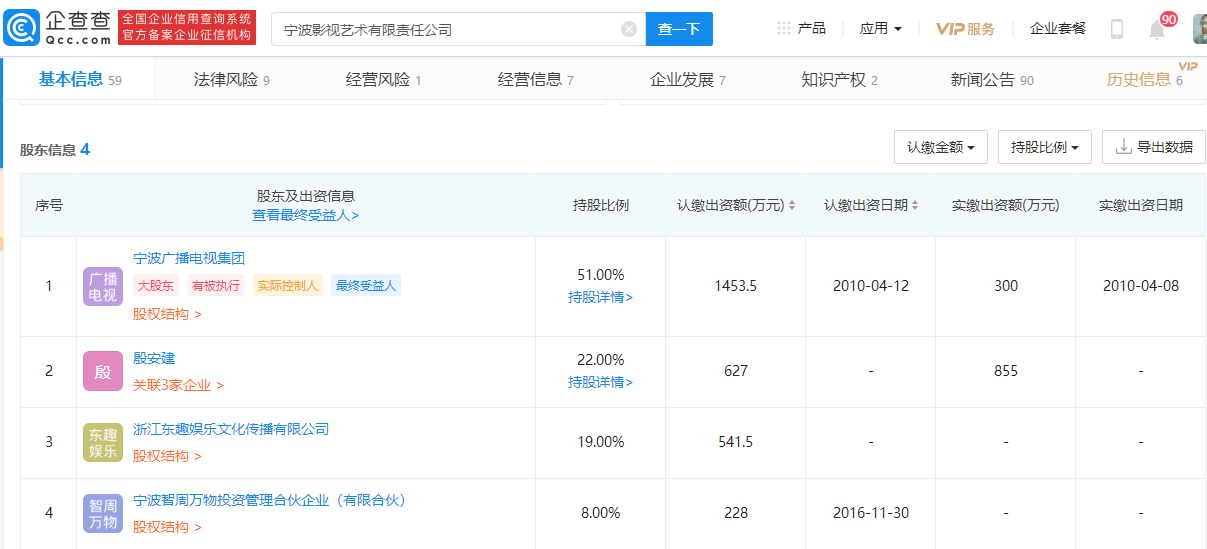Select the 2010-04-12 date cell

click(870, 286)
